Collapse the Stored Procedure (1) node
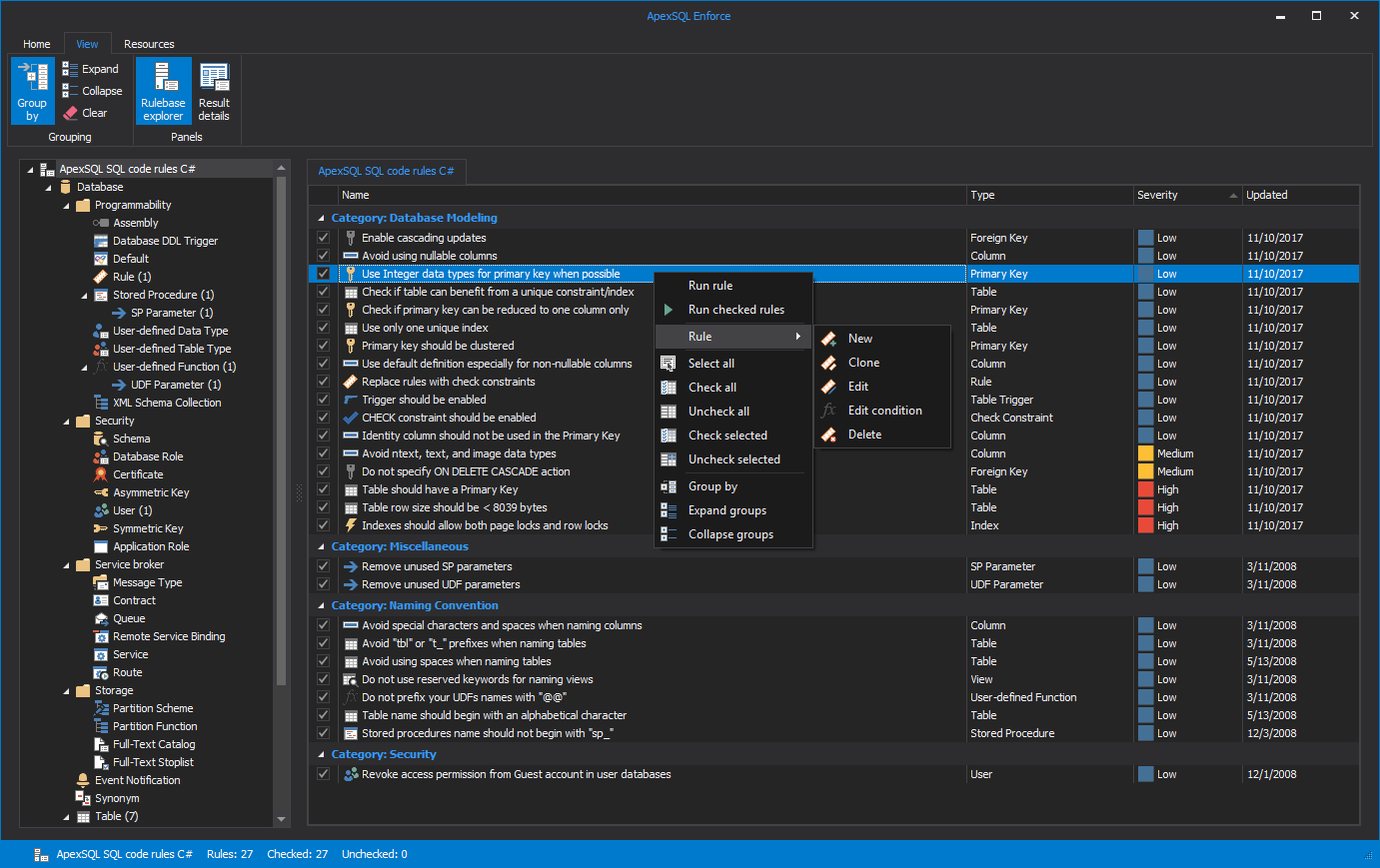 (84, 295)
